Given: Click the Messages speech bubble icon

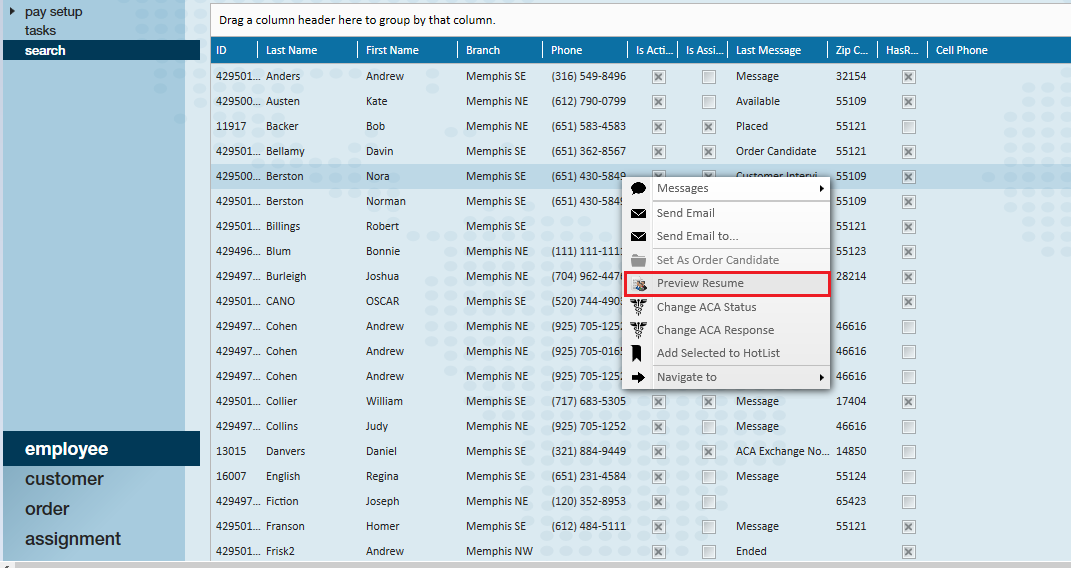Looking at the screenshot, I should 639,188.
